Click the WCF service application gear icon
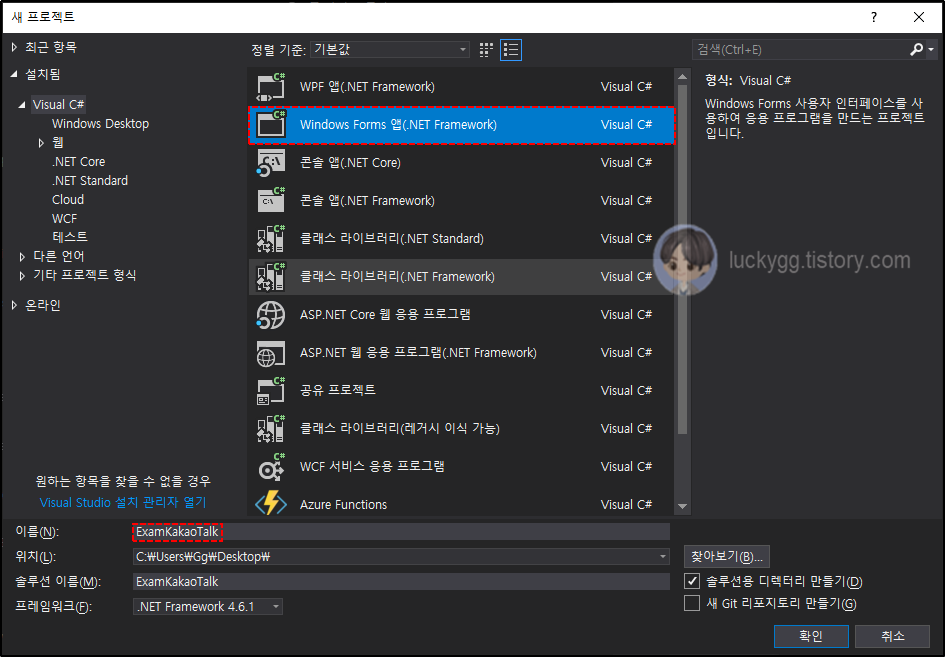 coord(271,467)
